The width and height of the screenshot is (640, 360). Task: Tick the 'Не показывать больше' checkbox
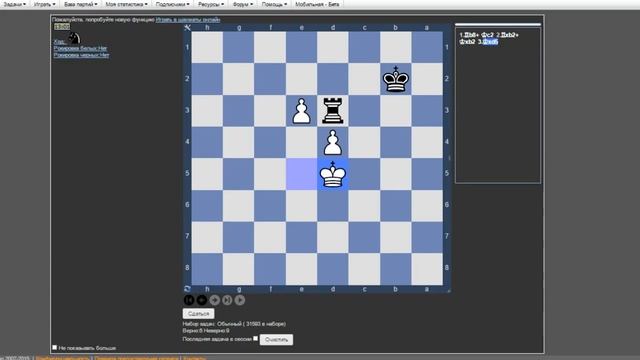coord(55,347)
